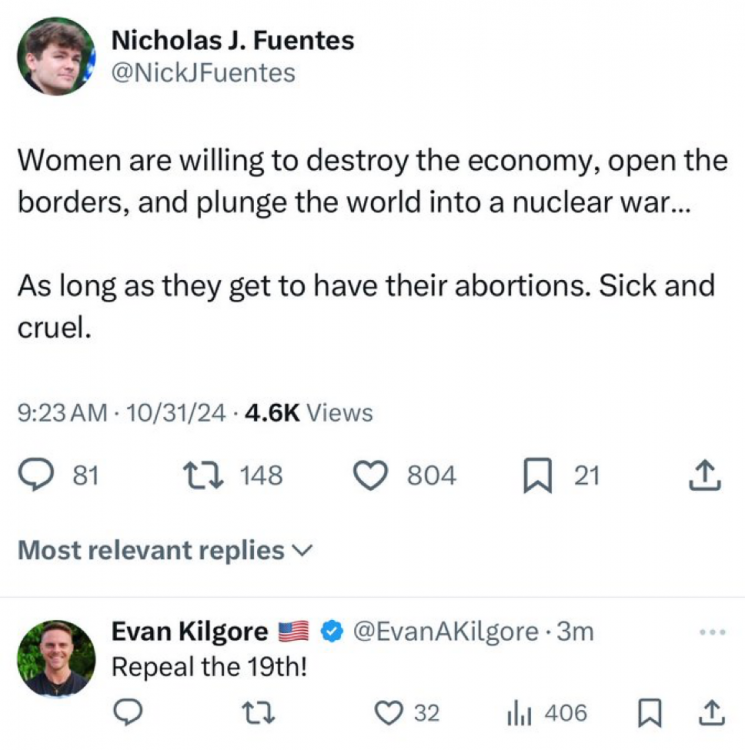Click reply icon under "Repeal the 19th!"
This screenshot has height=750, width=745.
click(127, 713)
